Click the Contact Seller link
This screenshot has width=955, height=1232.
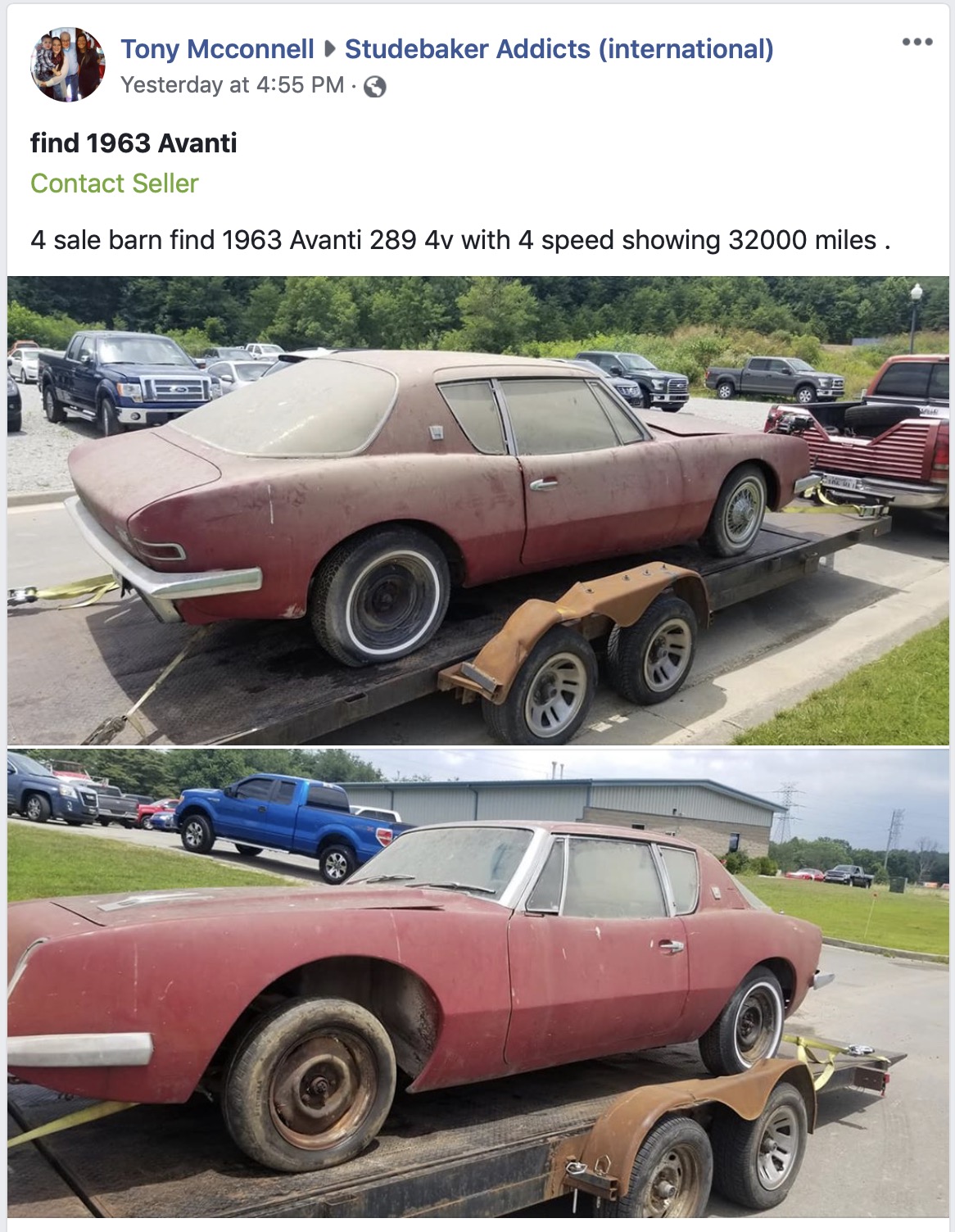[x=115, y=183]
